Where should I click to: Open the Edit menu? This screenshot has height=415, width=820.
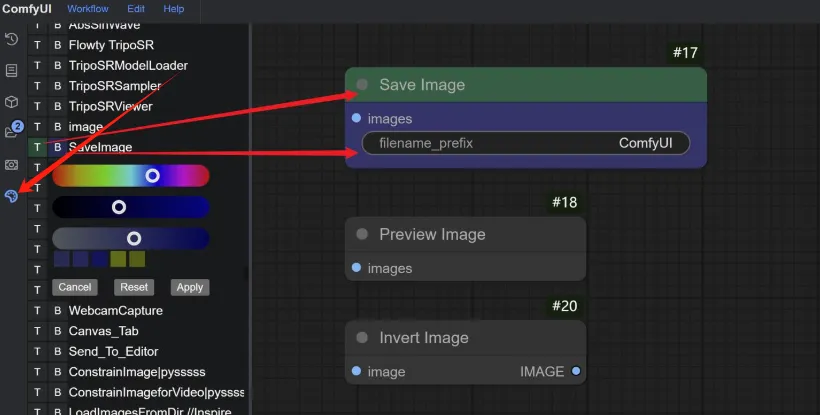[136, 9]
